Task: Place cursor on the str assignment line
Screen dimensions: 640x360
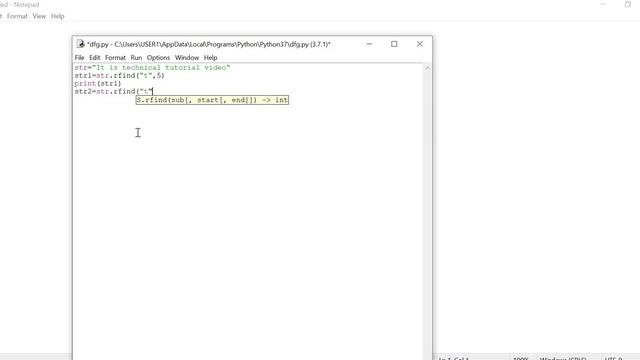Action: point(152,68)
